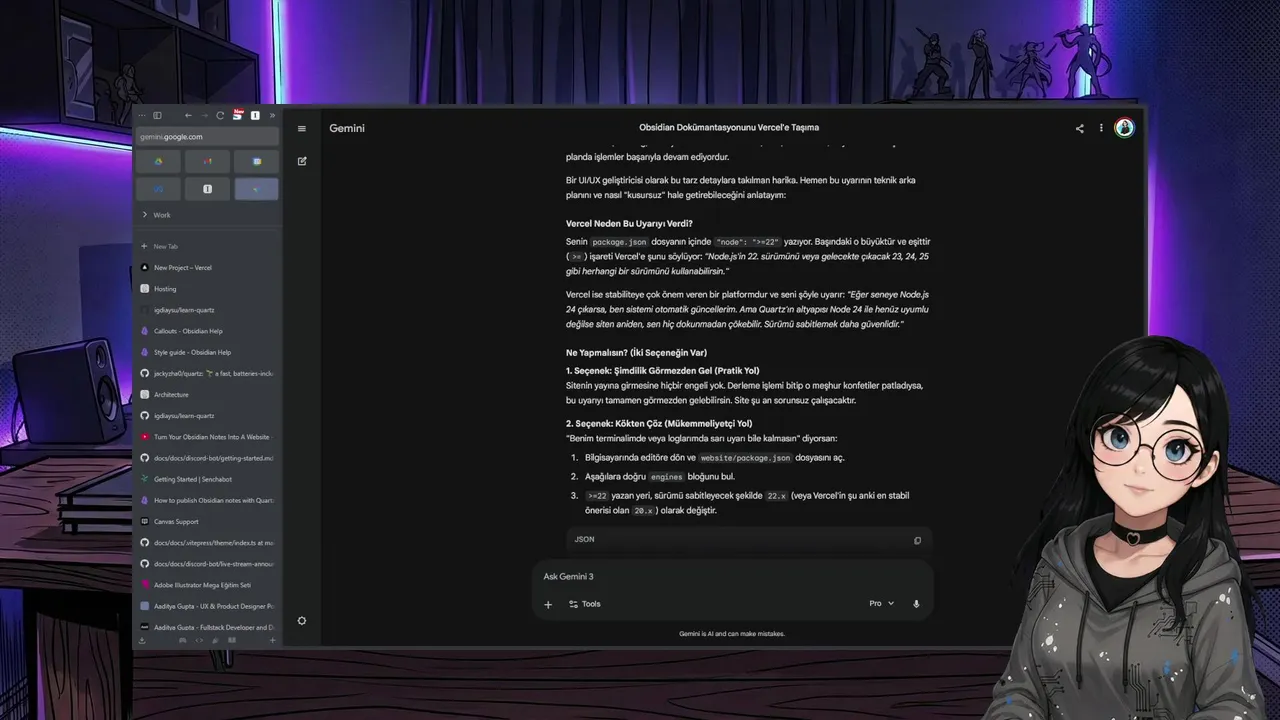Screen dimensions: 1280x720
Task: Expand the Work folder
Action: point(208,215)
